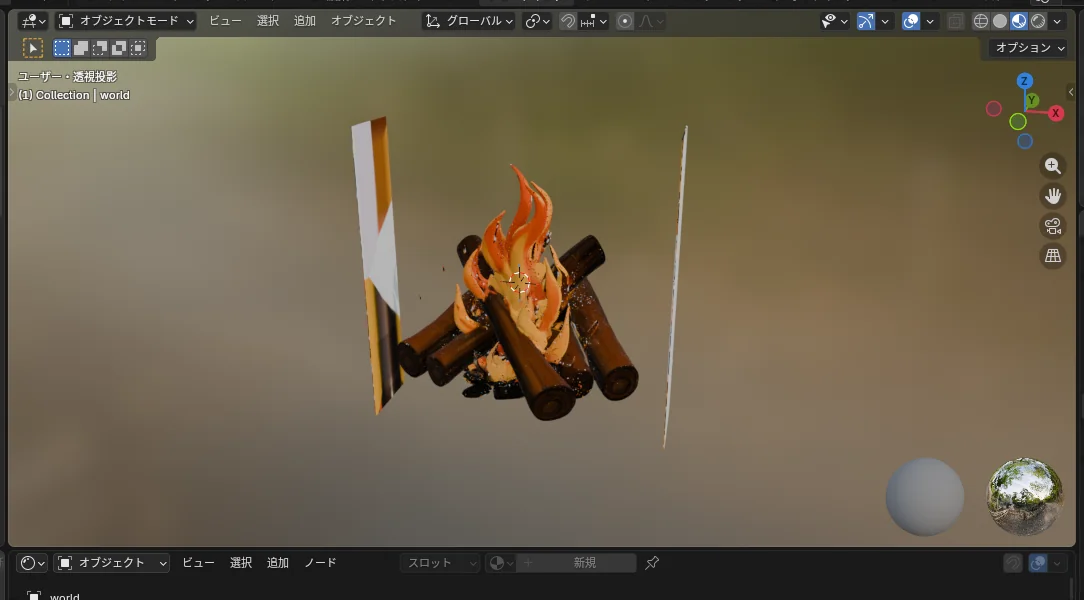Select solid viewport shading mode

(x=1000, y=21)
